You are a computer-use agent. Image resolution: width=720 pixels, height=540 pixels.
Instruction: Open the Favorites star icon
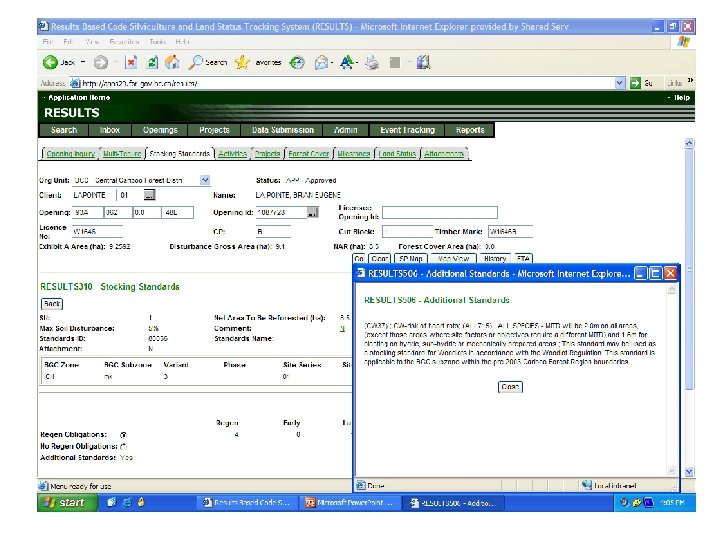244,62
